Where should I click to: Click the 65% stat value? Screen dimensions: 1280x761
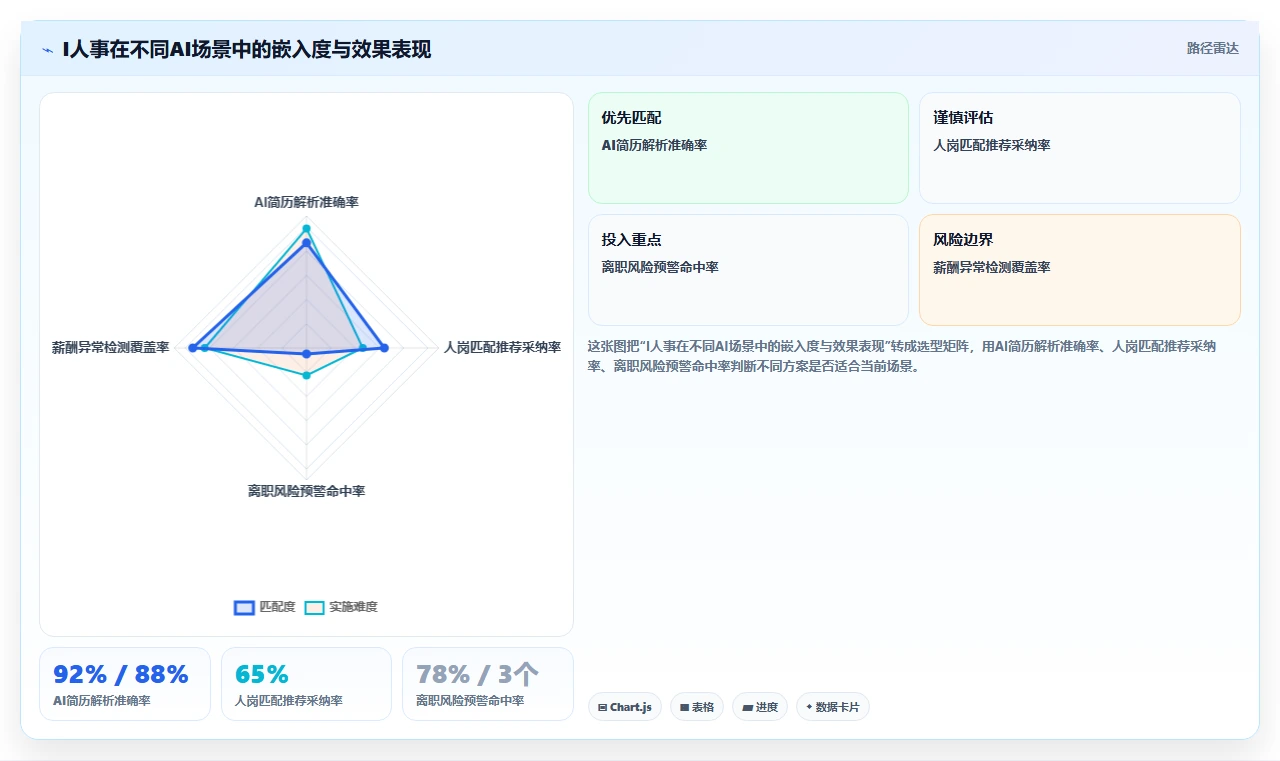point(262,674)
